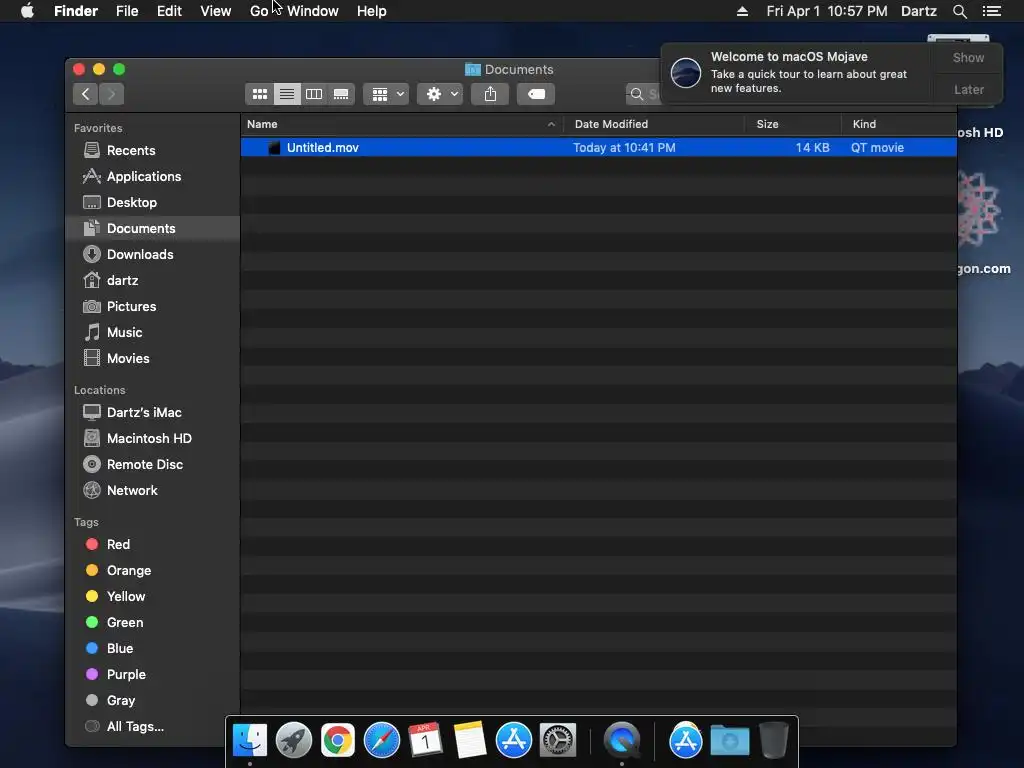This screenshot has height=768, width=1024.
Task: Select Documents in the sidebar
Action: click(x=153, y=229)
